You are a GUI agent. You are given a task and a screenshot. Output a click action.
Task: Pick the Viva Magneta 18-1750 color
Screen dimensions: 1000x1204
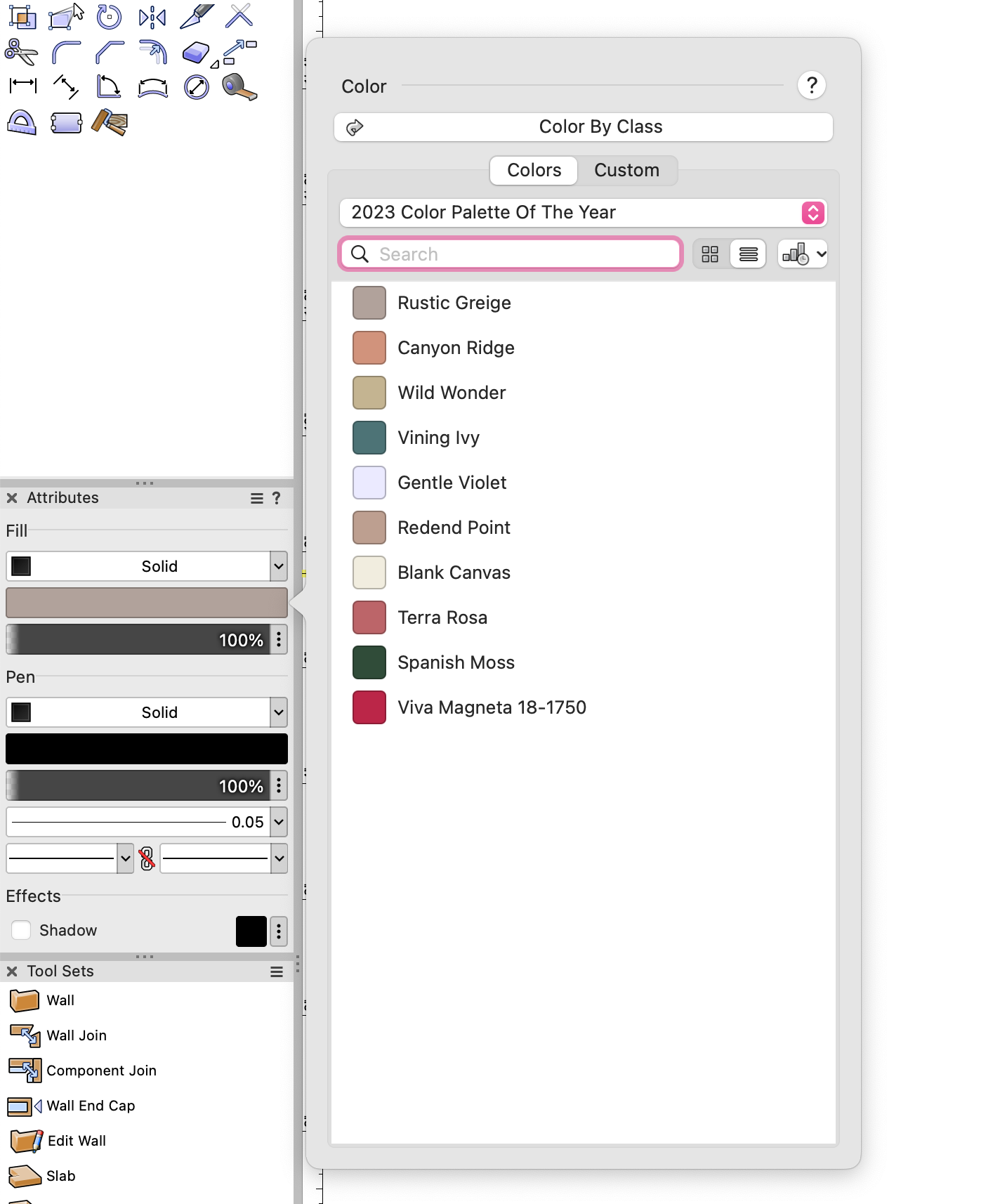pos(584,707)
